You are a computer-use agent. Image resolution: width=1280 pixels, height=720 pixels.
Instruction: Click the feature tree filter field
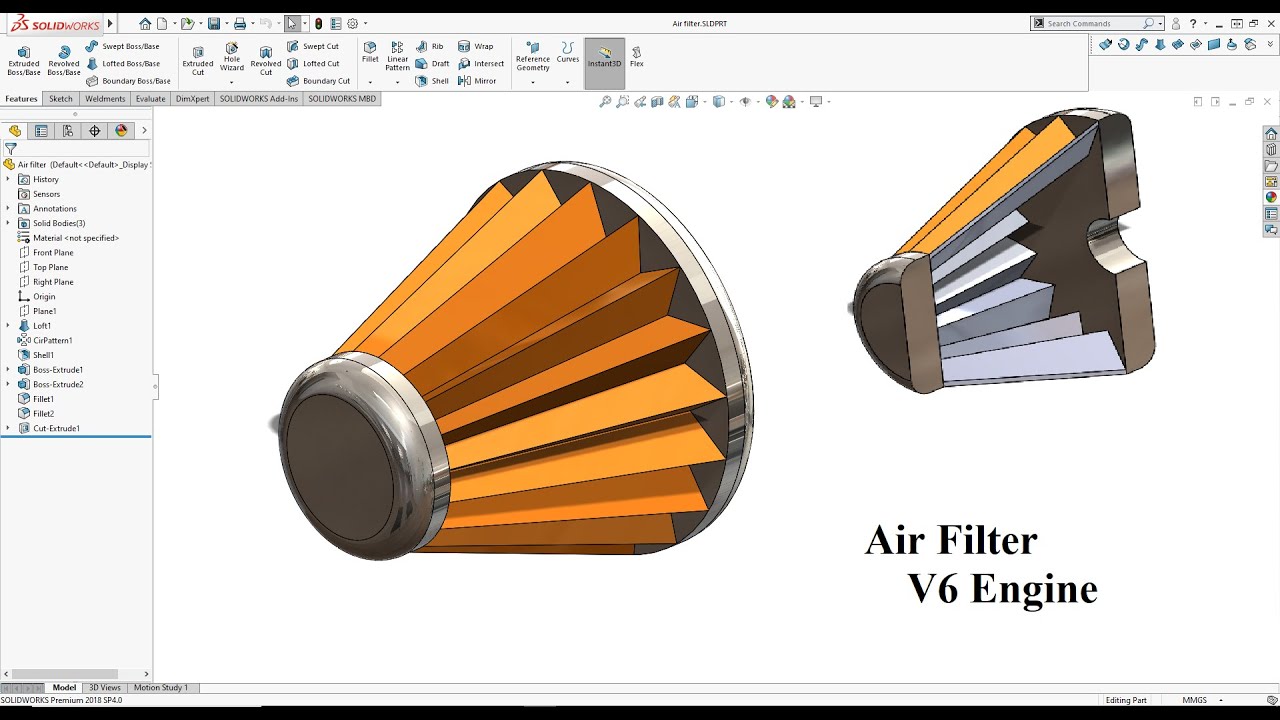coord(76,148)
